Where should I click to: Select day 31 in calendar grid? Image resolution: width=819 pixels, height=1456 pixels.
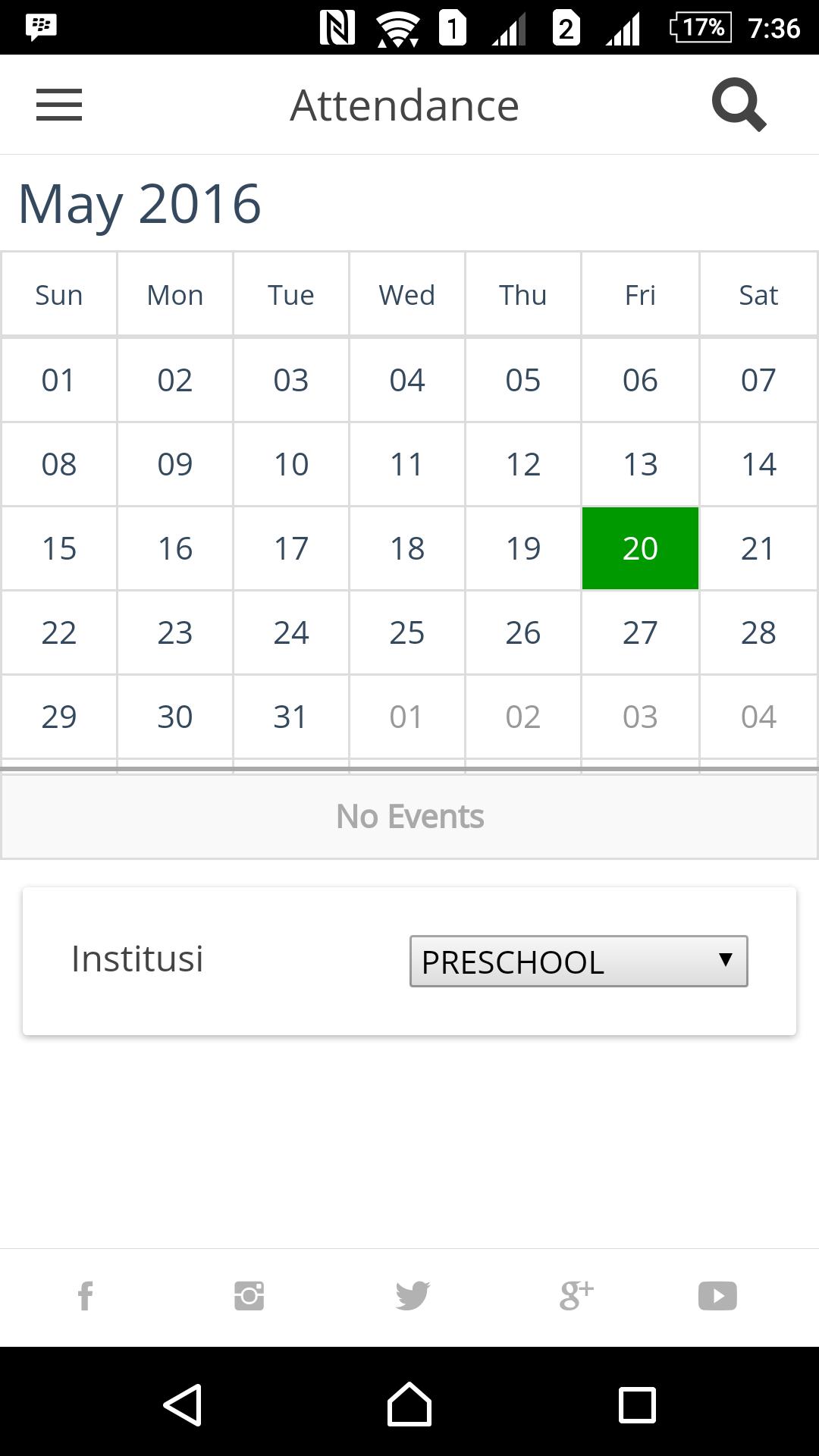291,717
